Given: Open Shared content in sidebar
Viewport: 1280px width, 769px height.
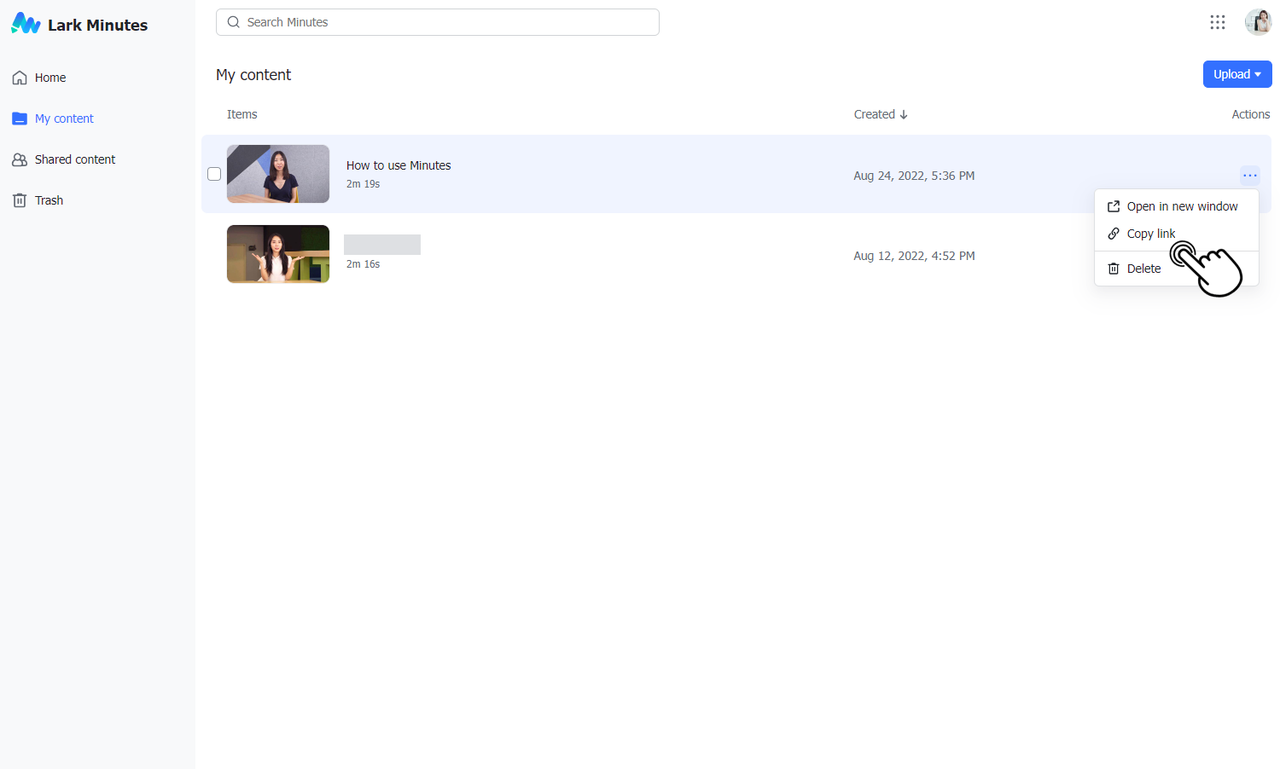Looking at the screenshot, I should tap(74, 160).
